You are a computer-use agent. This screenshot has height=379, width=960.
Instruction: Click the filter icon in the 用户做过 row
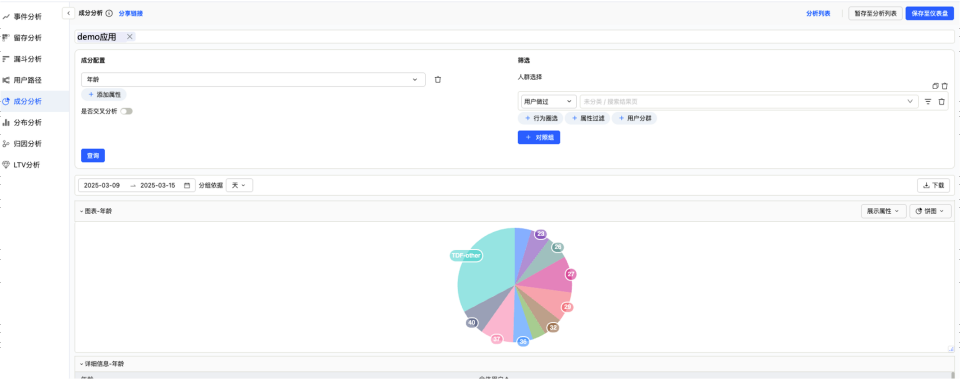pyautogui.click(x=928, y=102)
